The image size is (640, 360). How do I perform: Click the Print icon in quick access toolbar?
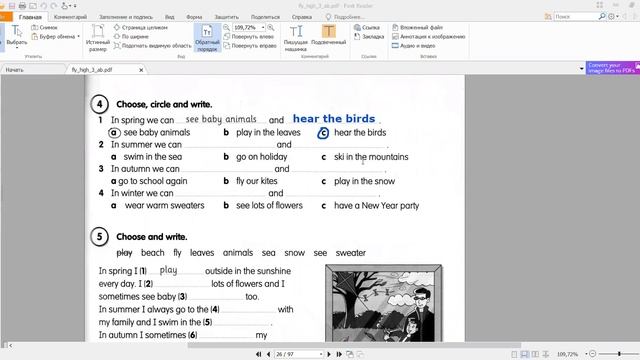[22, 6]
